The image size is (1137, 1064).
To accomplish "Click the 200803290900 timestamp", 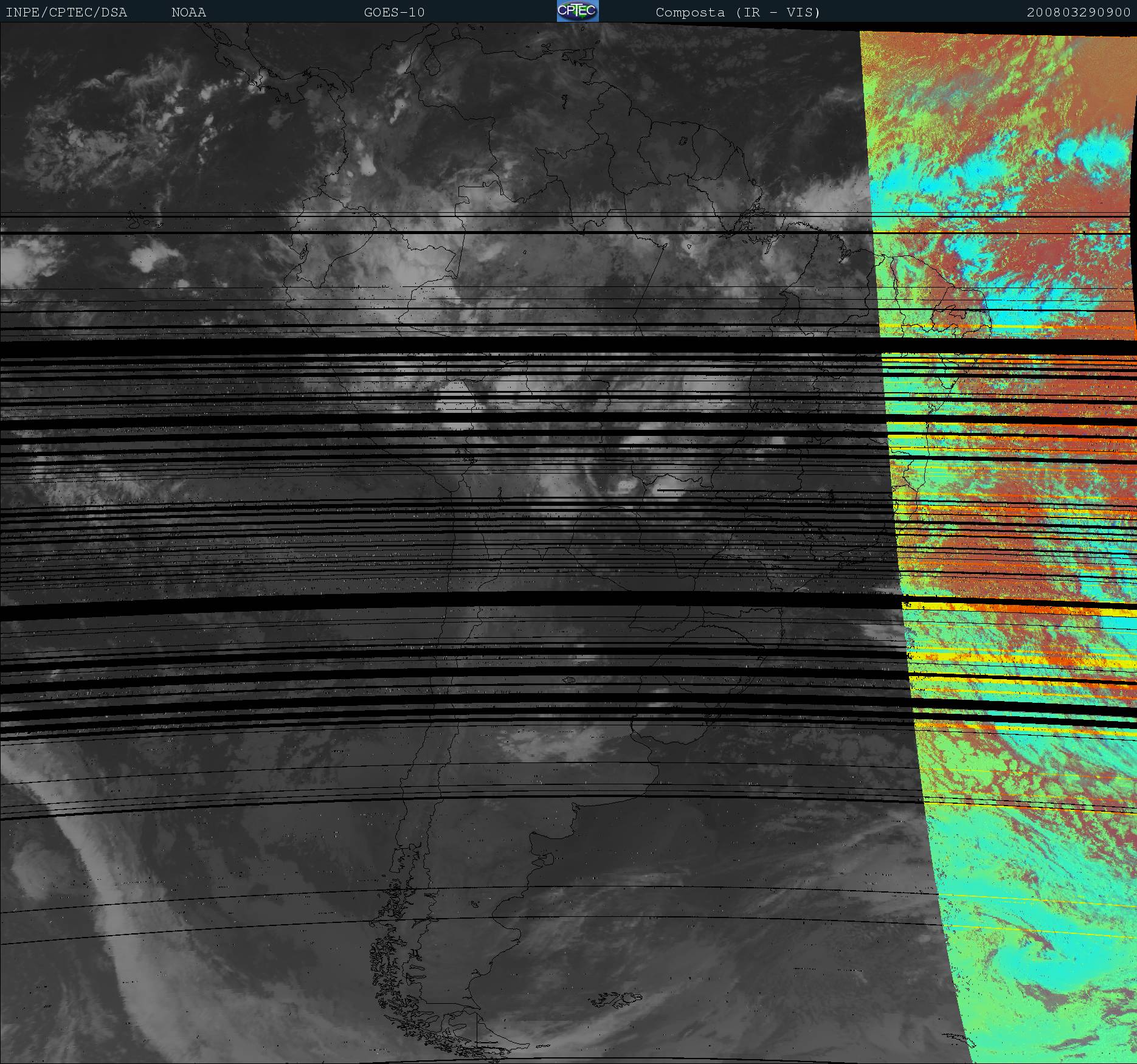I will tap(1078, 12).
